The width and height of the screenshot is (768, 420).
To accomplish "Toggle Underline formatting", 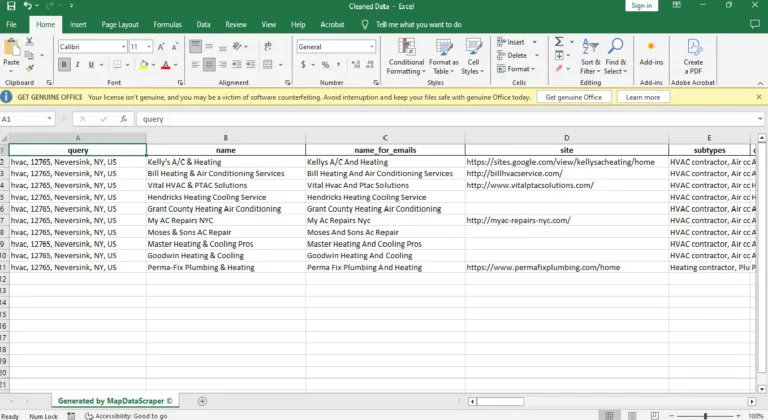I will 91,64.
